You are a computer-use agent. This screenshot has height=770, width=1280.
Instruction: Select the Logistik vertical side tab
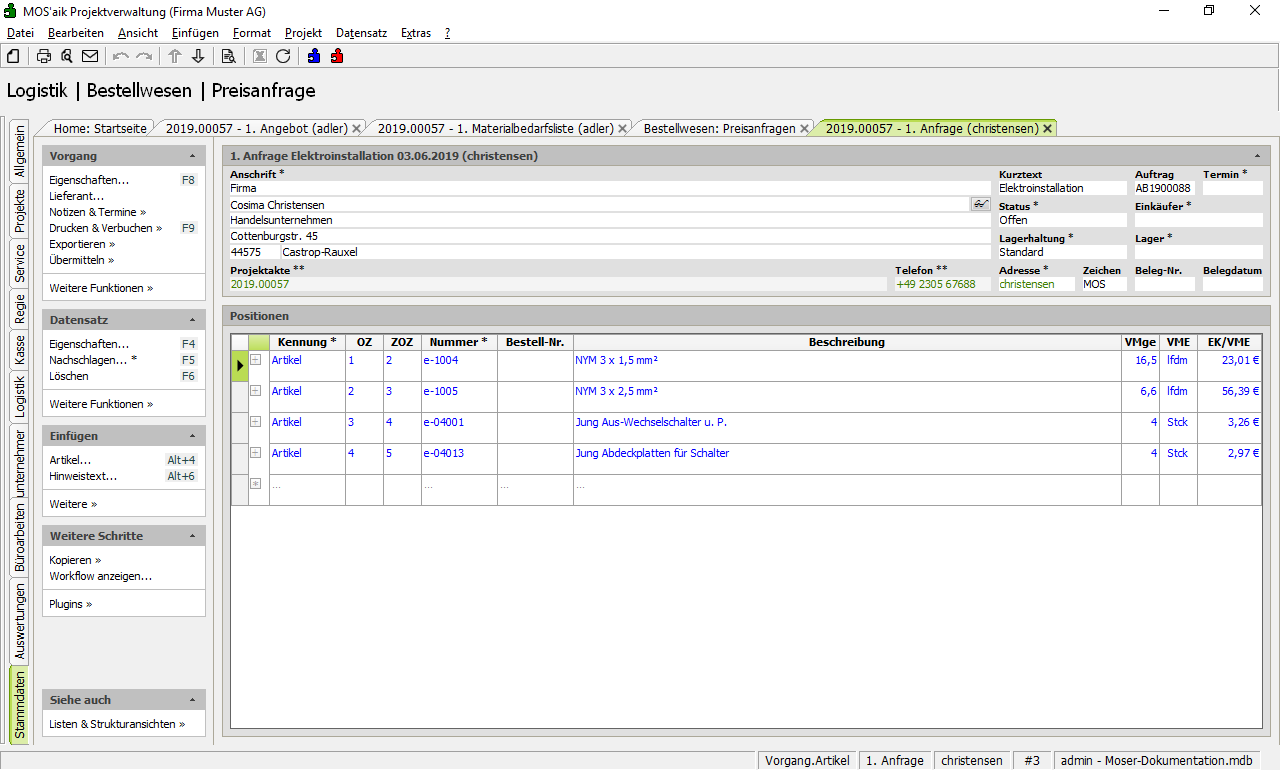click(19, 396)
